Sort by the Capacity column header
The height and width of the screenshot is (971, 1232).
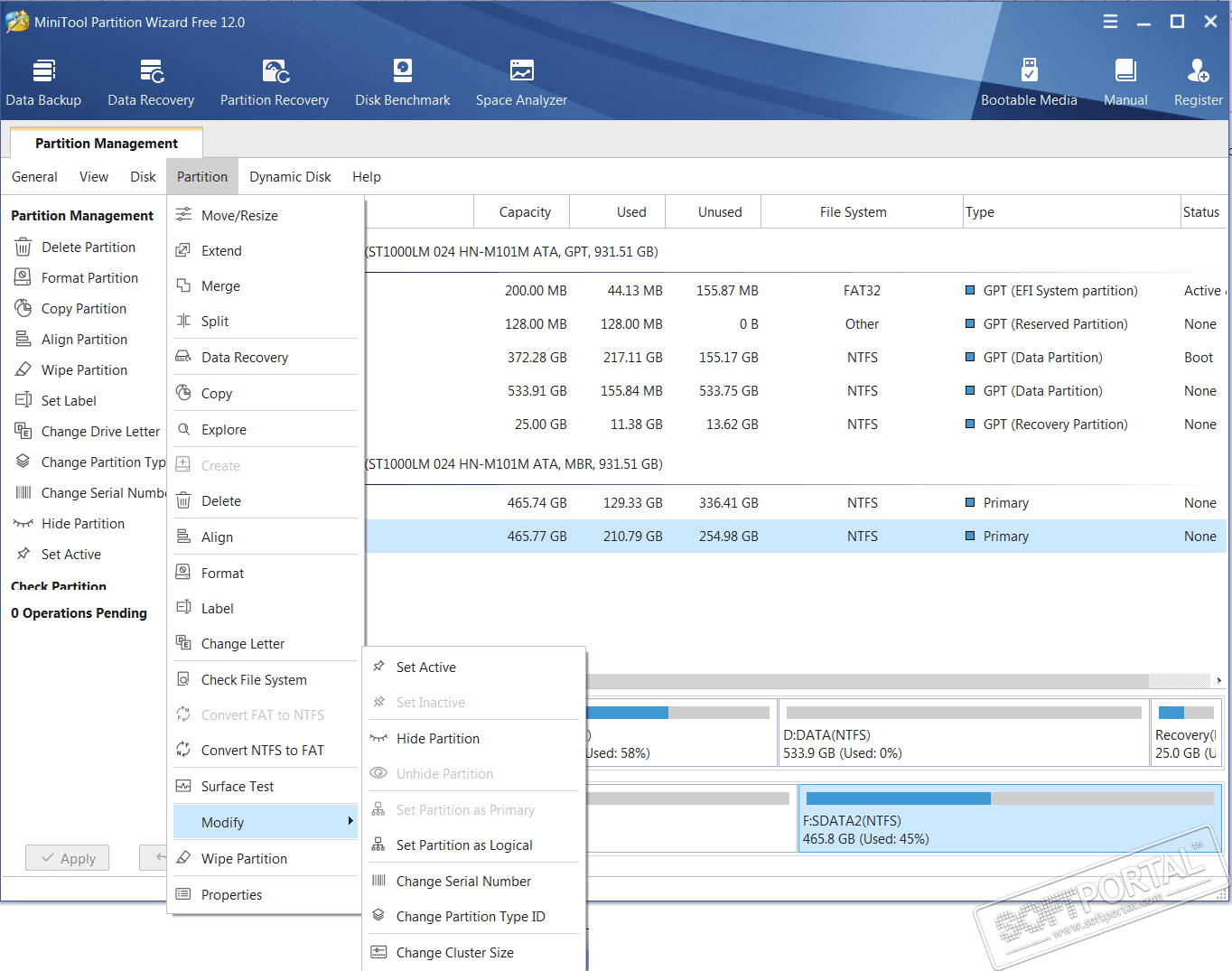pos(525,212)
